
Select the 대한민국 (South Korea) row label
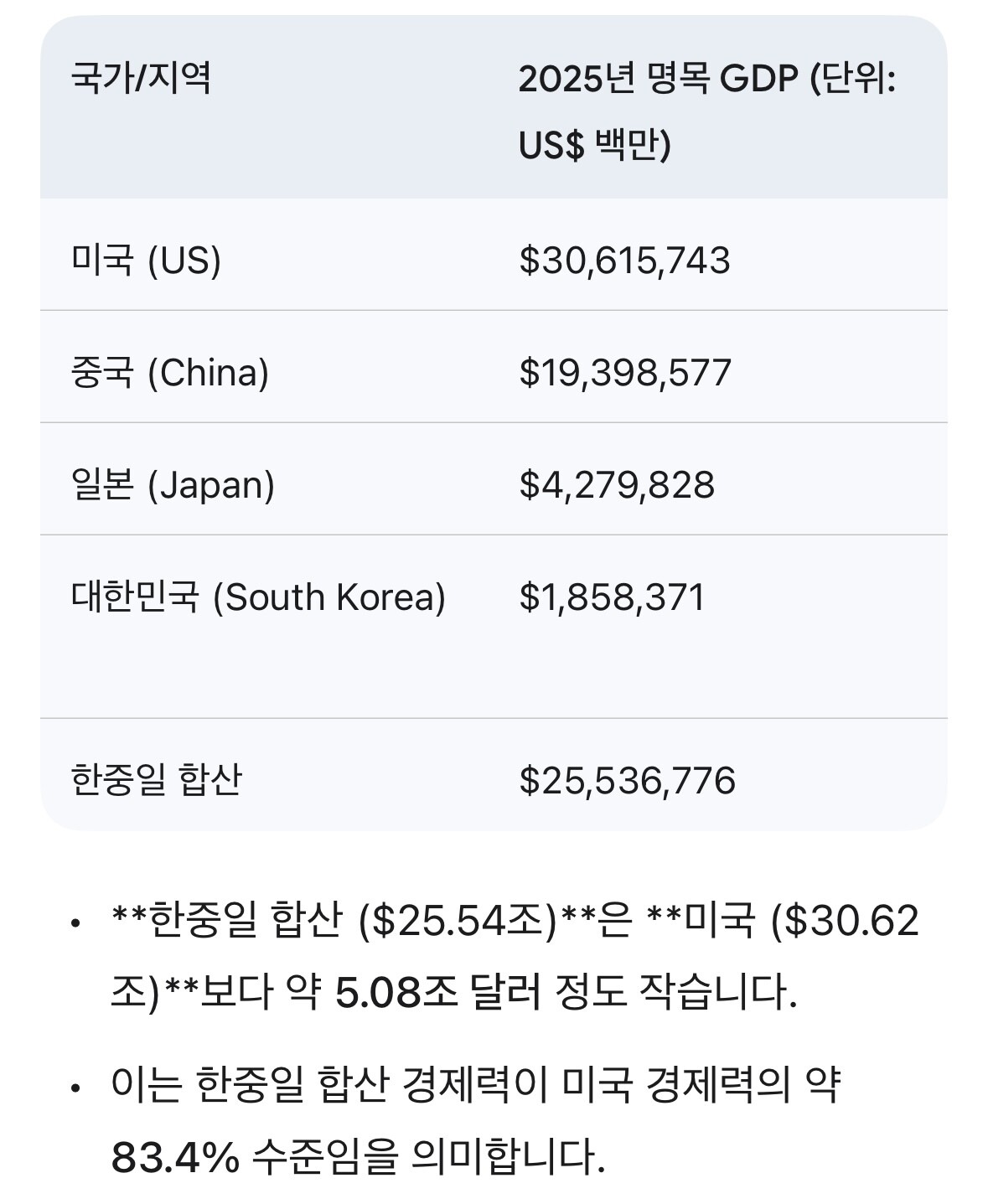(258, 597)
